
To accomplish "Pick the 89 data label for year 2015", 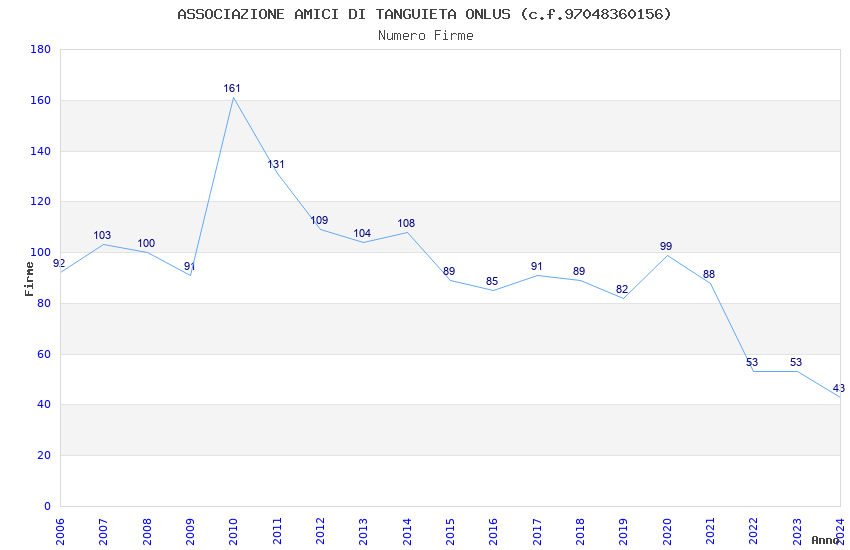I will pos(449,271).
